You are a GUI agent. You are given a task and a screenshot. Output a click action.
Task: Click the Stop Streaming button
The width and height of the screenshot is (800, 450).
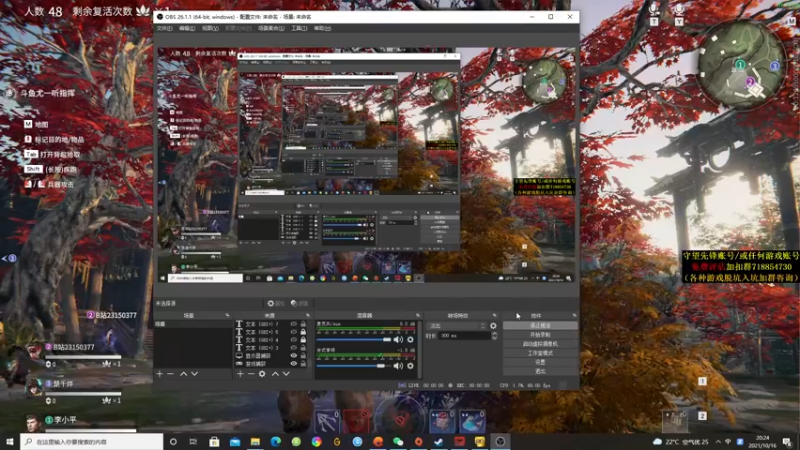pyautogui.click(x=540, y=326)
